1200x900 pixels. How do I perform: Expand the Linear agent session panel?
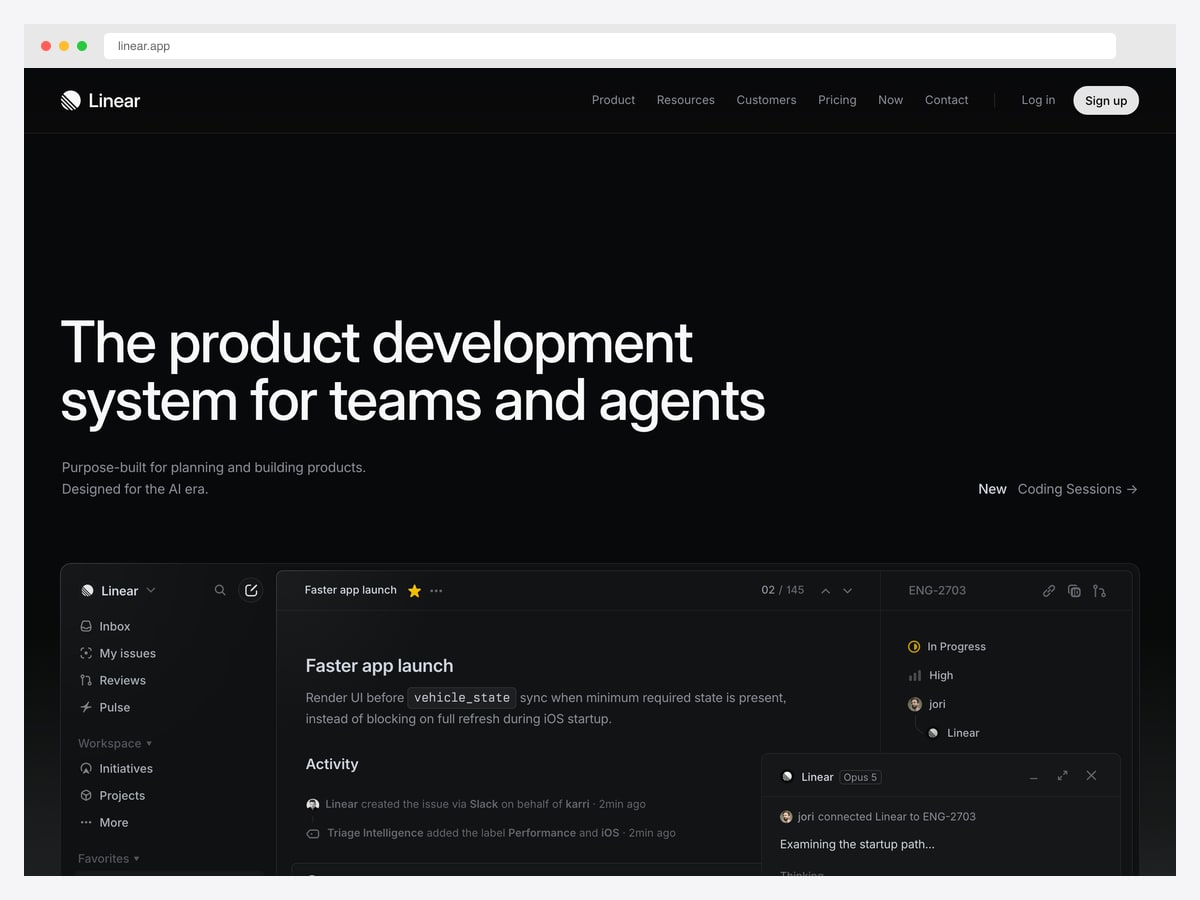pos(1062,776)
